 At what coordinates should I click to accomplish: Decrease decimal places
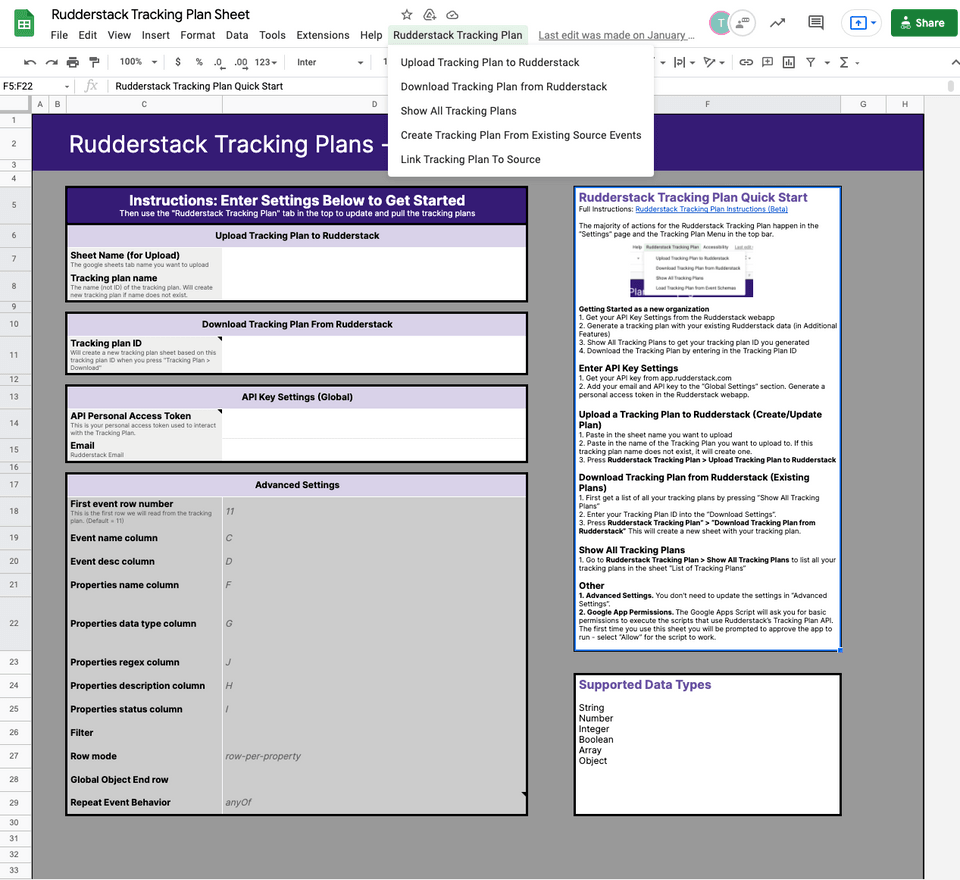[219, 62]
